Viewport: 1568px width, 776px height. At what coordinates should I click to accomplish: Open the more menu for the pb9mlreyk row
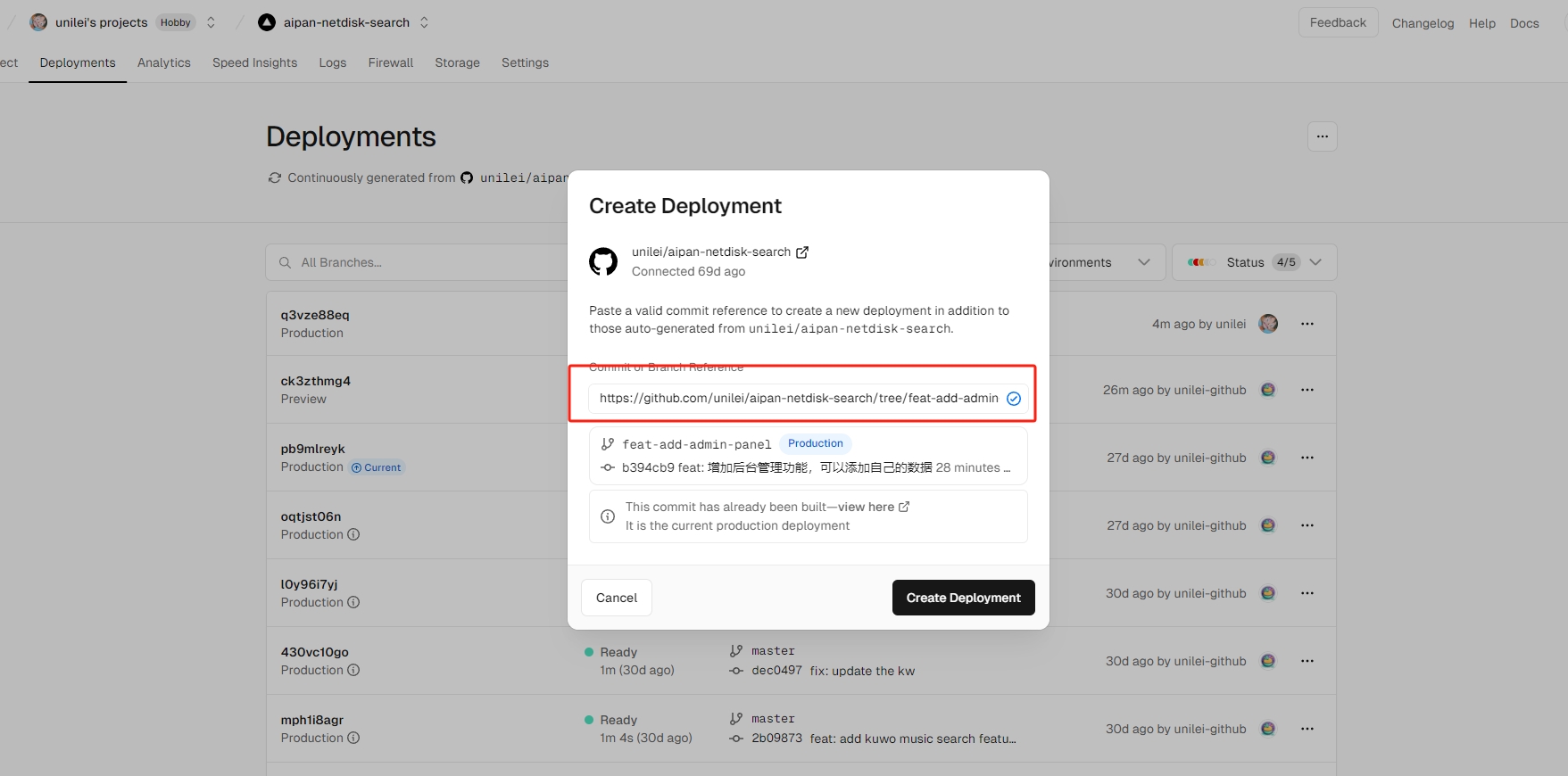click(x=1307, y=458)
